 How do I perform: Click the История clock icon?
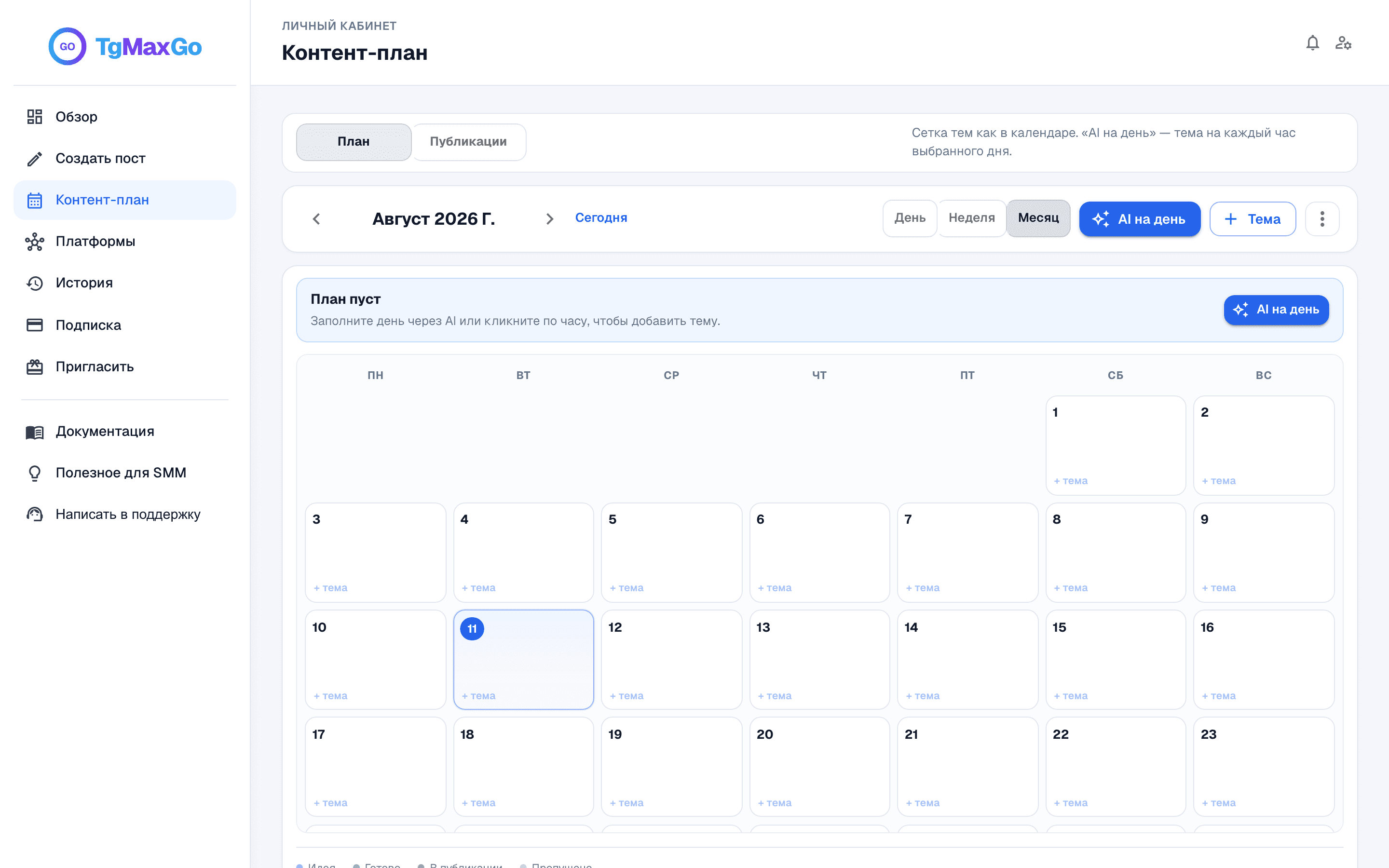(x=34, y=283)
